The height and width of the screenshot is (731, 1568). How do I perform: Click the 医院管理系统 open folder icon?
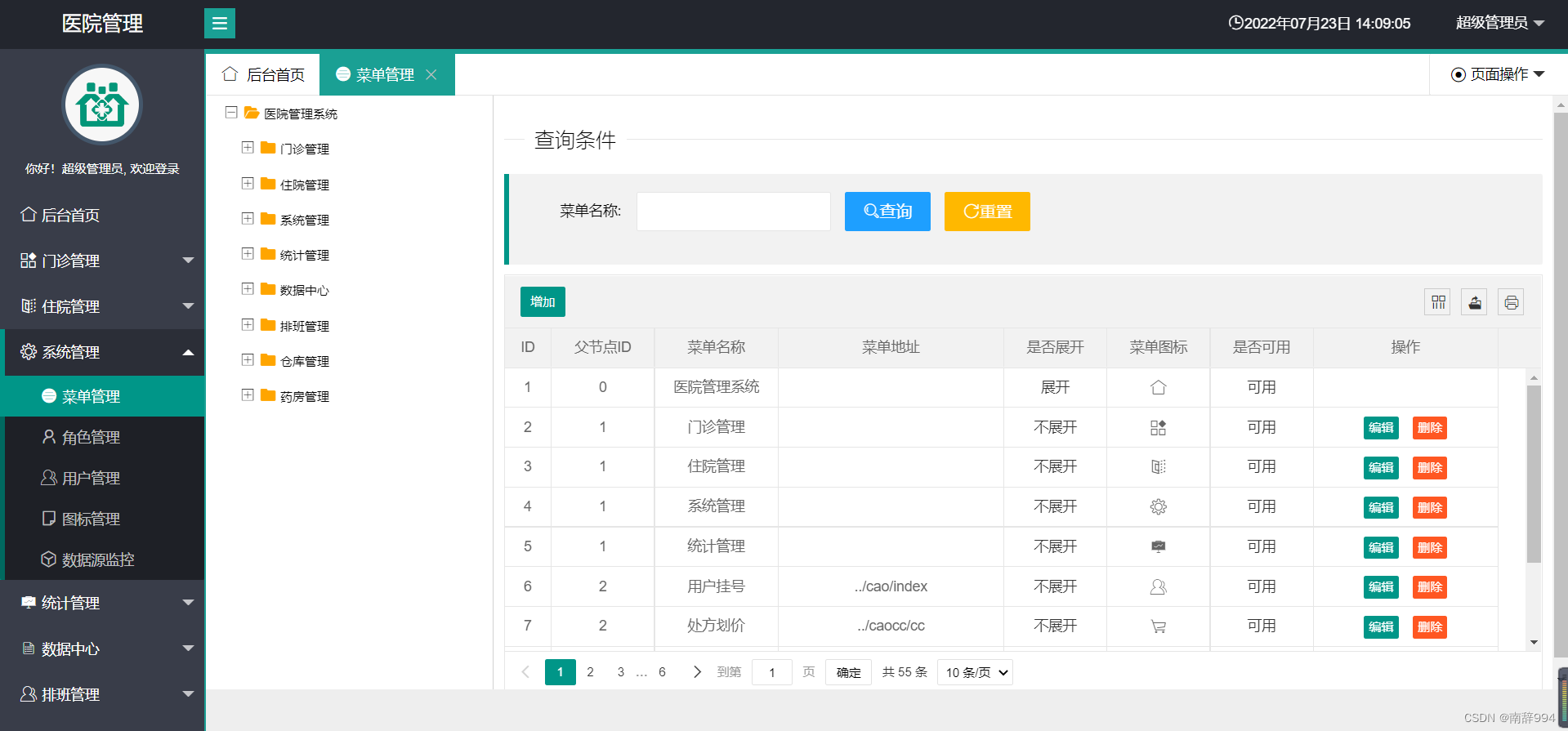(252, 113)
